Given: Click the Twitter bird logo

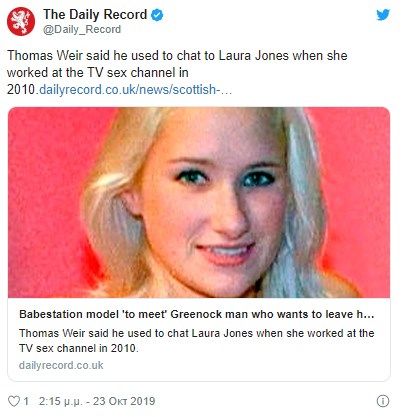Looking at the screenshot, I should click(x=383, y=15).
